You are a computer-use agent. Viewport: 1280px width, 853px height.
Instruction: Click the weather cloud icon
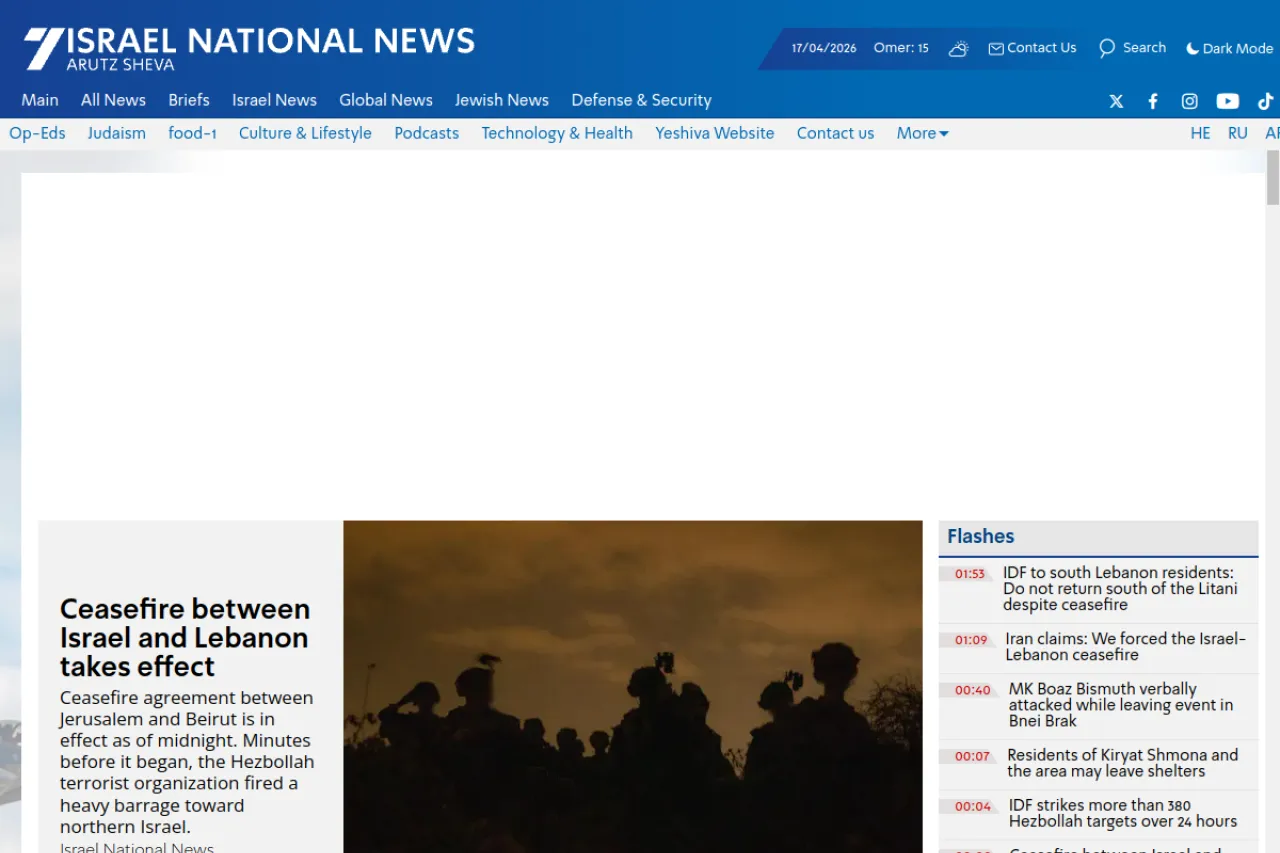958,48
